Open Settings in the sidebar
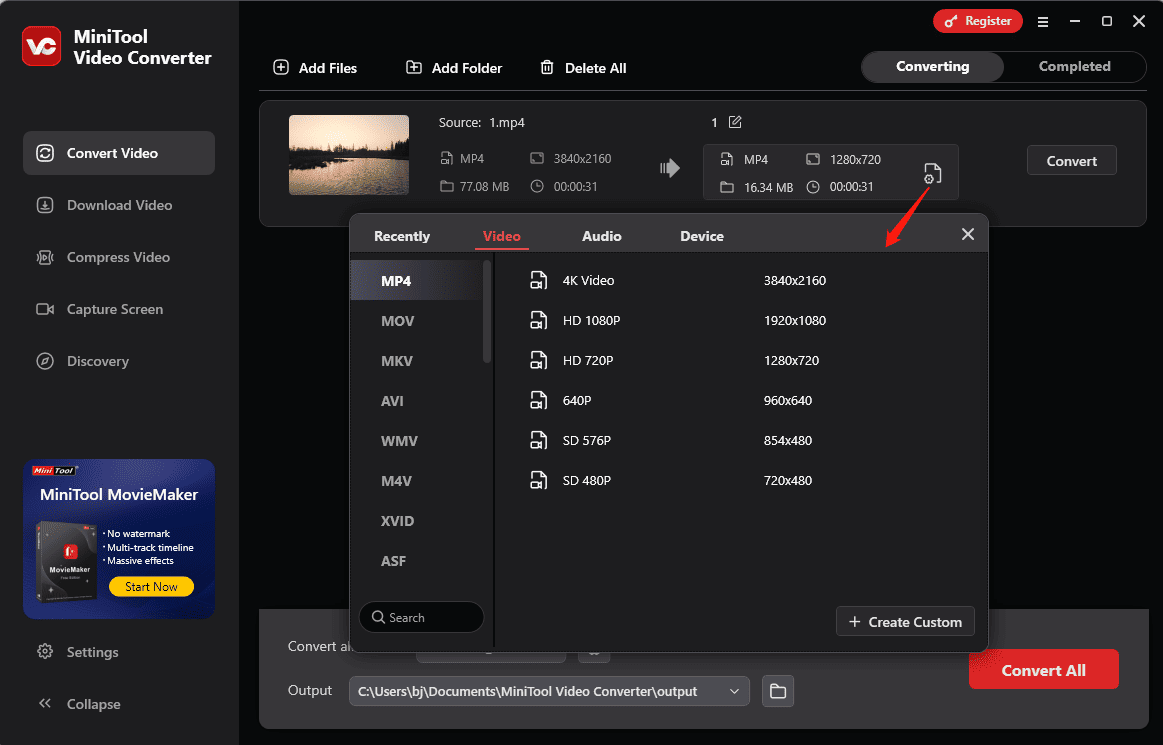Viewport: 1163px width, 745px height. [x=78, y=652]
